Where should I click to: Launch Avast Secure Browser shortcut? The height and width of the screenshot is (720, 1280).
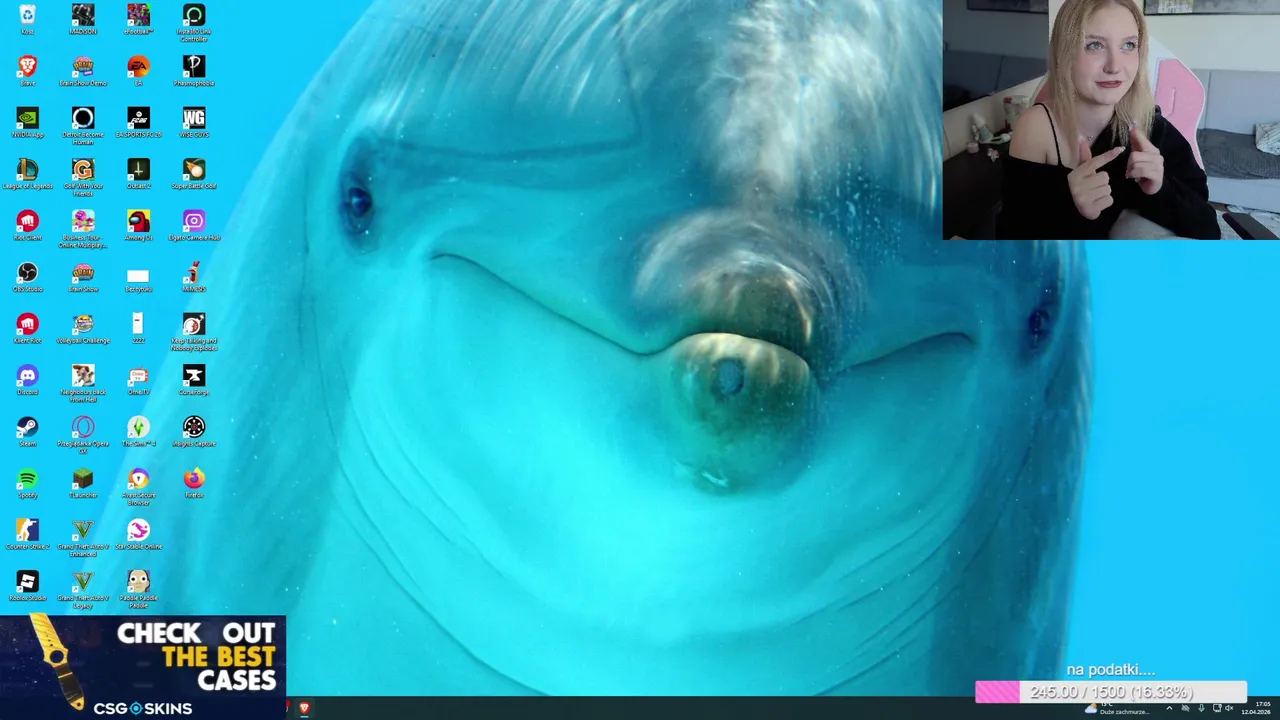138,487
